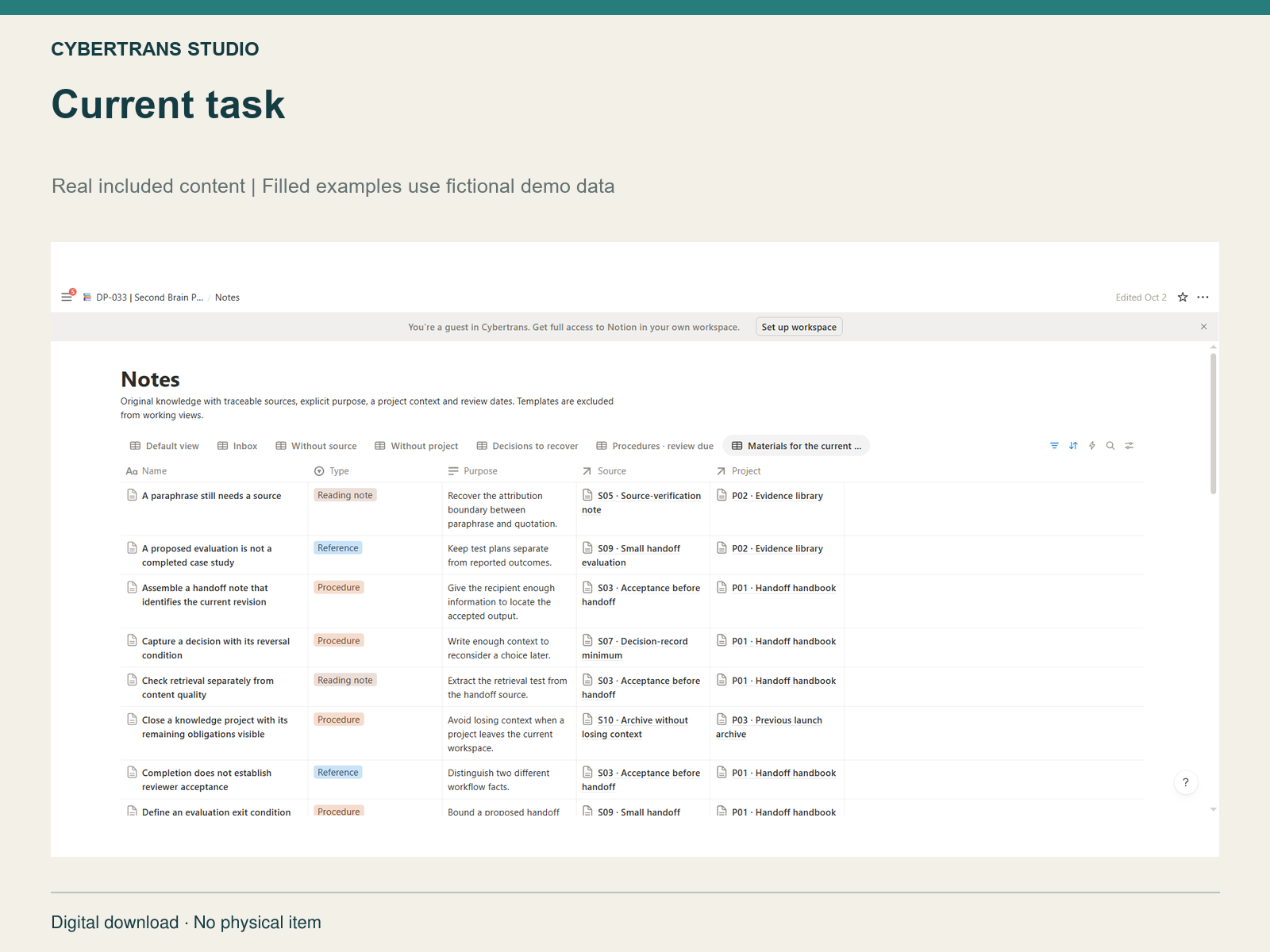Viewport: 1270px width, 952px height.
Task: Click the Notes breadcrumb
Action: click(227, 297)
